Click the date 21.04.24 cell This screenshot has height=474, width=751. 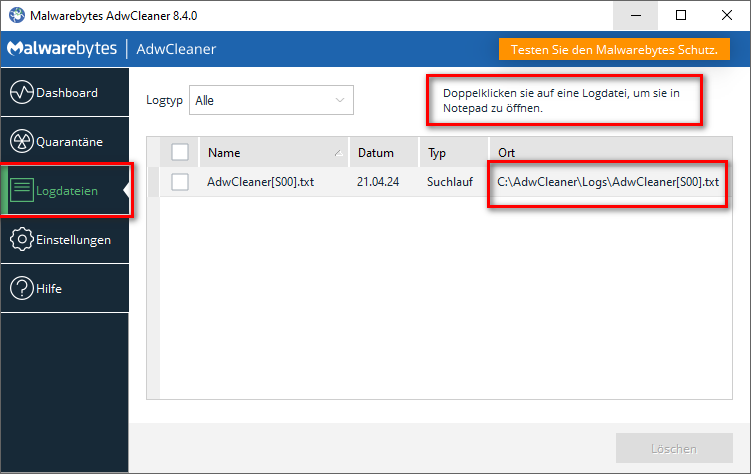point(378,182)
